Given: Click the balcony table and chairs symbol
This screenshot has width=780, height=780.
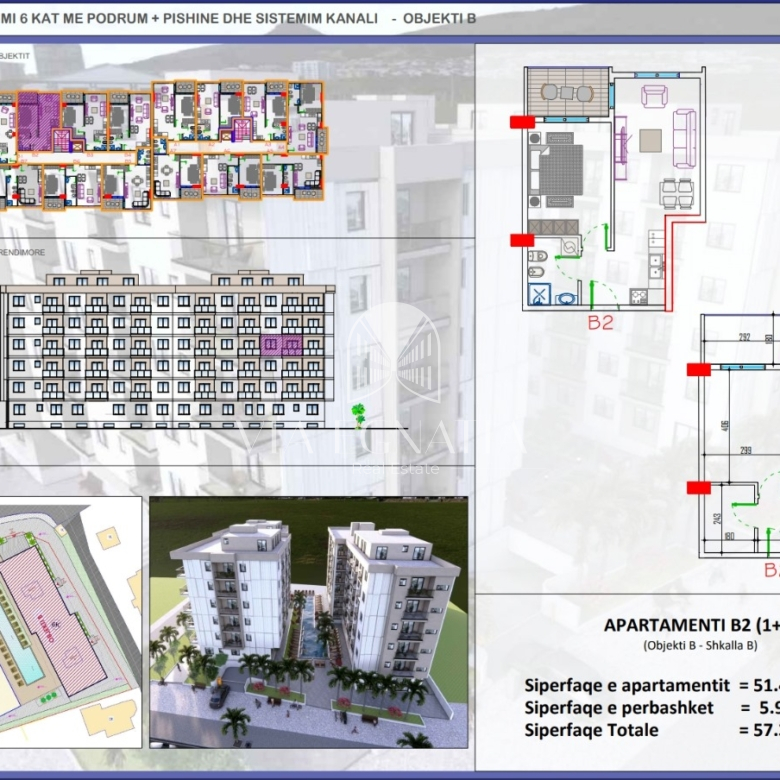Looking at the screenshot, I should coord(568,93).
